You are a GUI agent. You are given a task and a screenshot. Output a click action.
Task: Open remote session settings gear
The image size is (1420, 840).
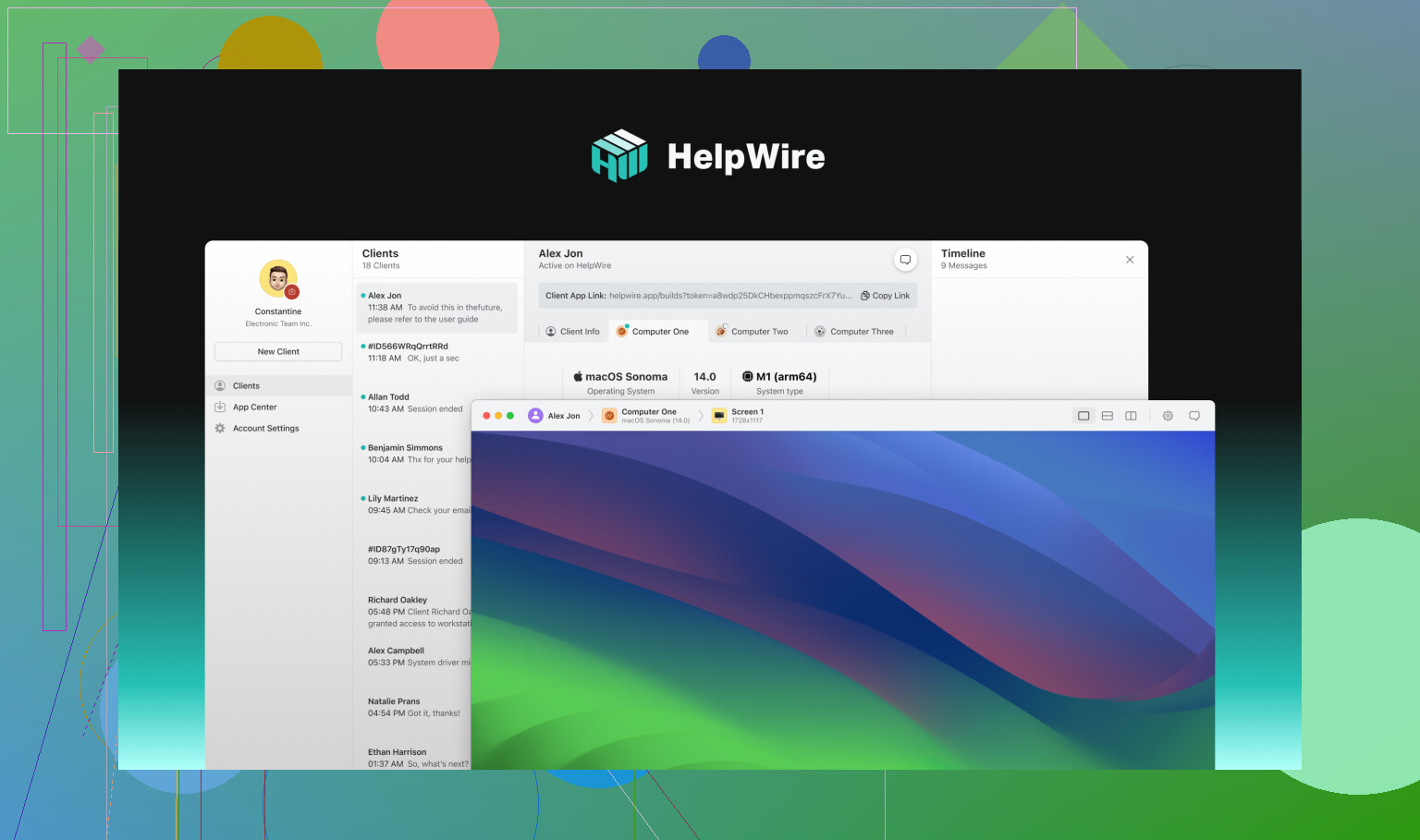click(x=1168, y=416)
